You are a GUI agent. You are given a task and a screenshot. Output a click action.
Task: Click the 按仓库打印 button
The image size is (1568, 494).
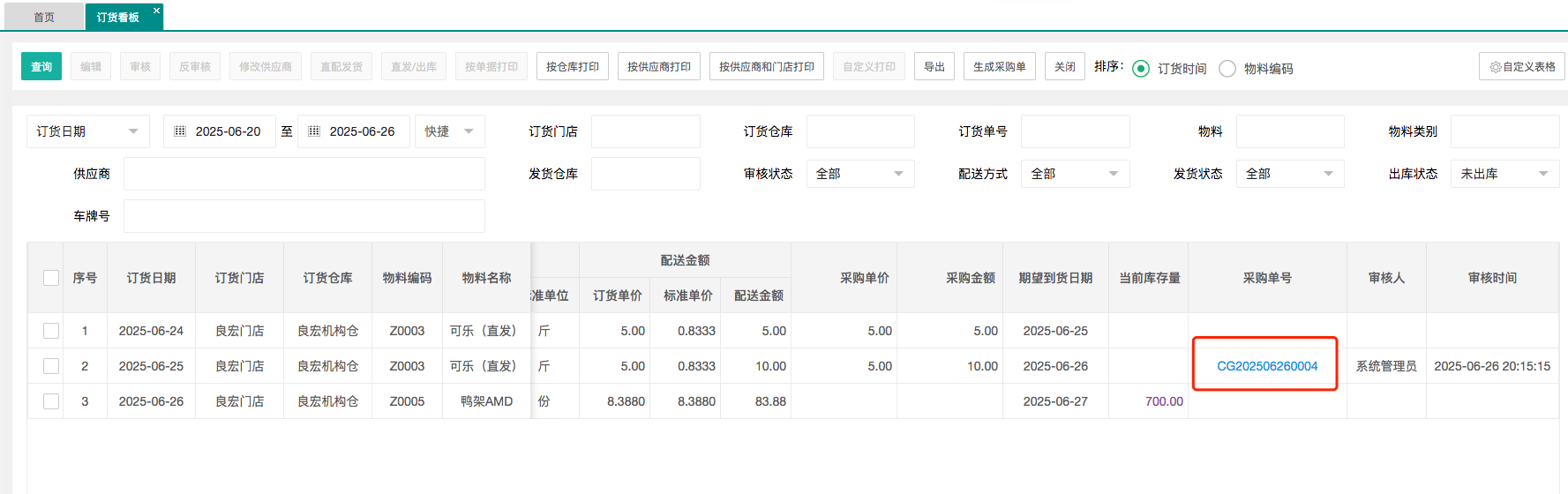pos(572,67)
